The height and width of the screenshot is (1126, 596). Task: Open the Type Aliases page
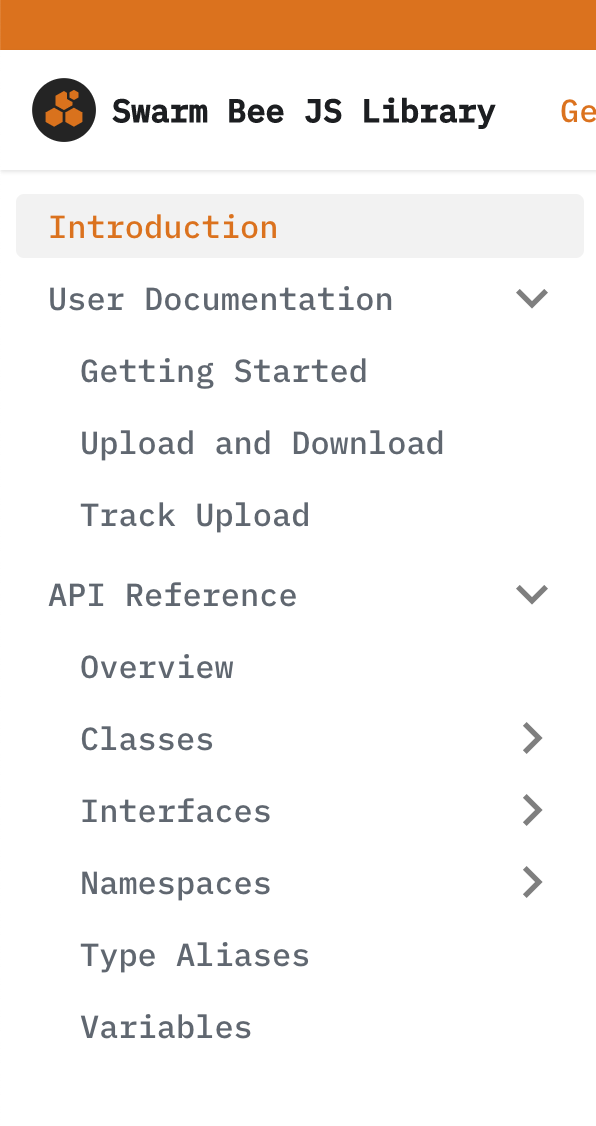[195, 954]
